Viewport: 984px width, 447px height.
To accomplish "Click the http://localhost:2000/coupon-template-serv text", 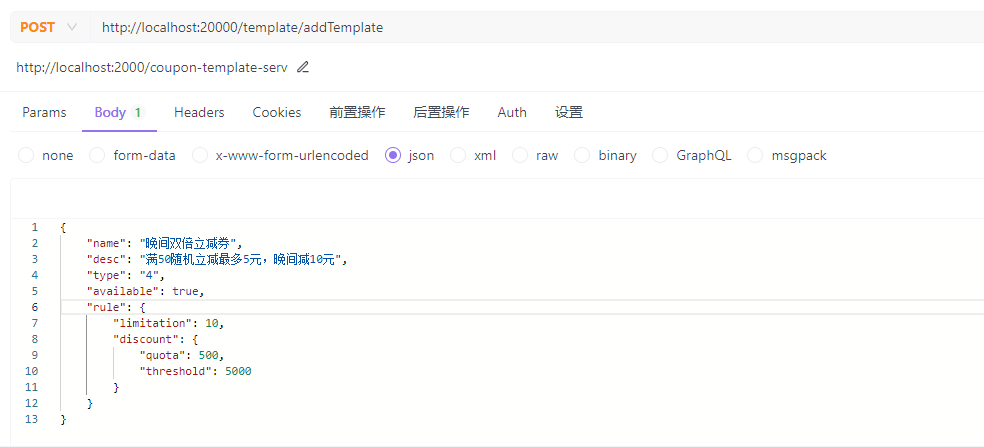I will point(152,67).
